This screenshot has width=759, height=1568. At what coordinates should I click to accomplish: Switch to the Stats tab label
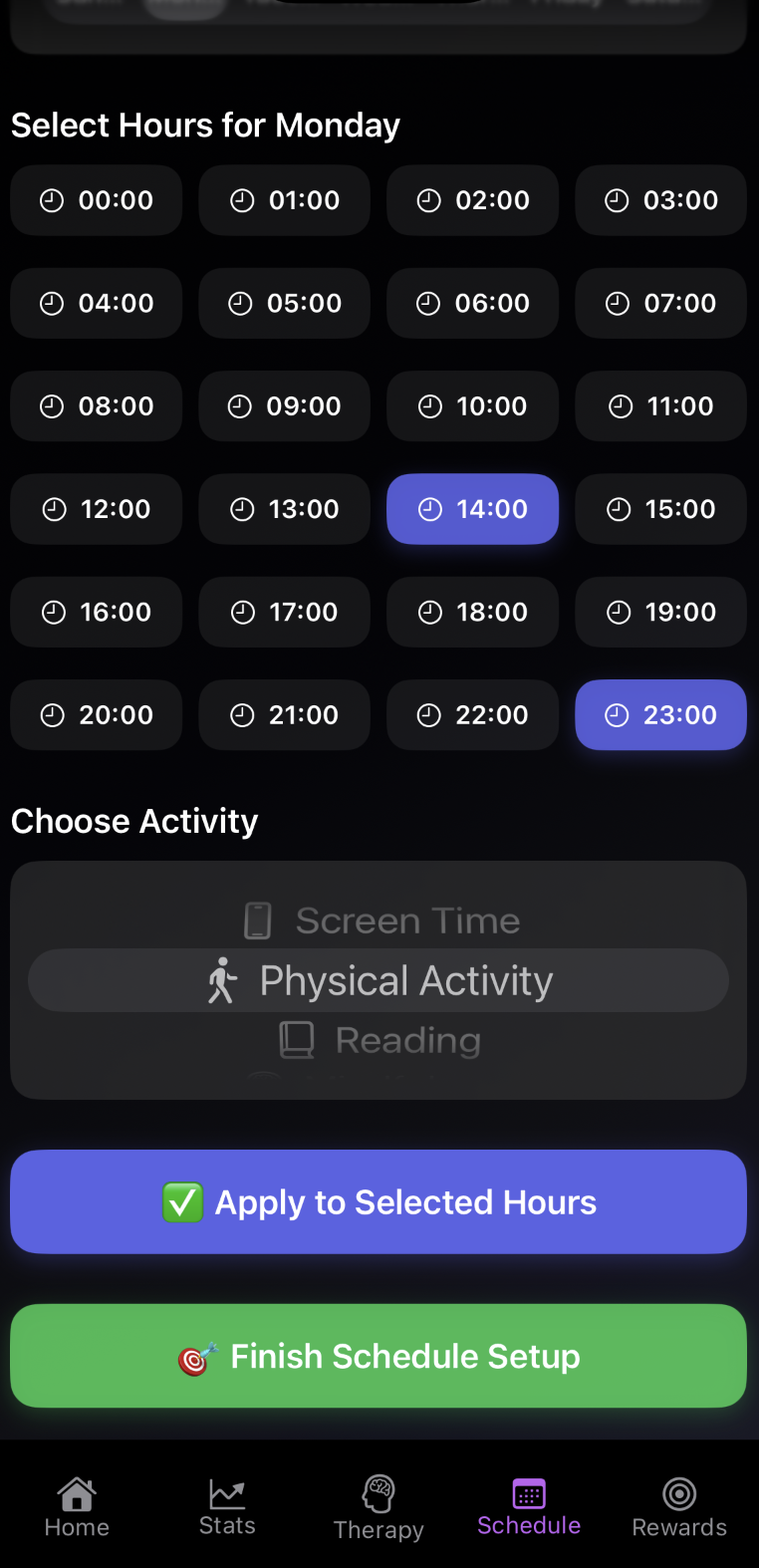[227, 1525]
